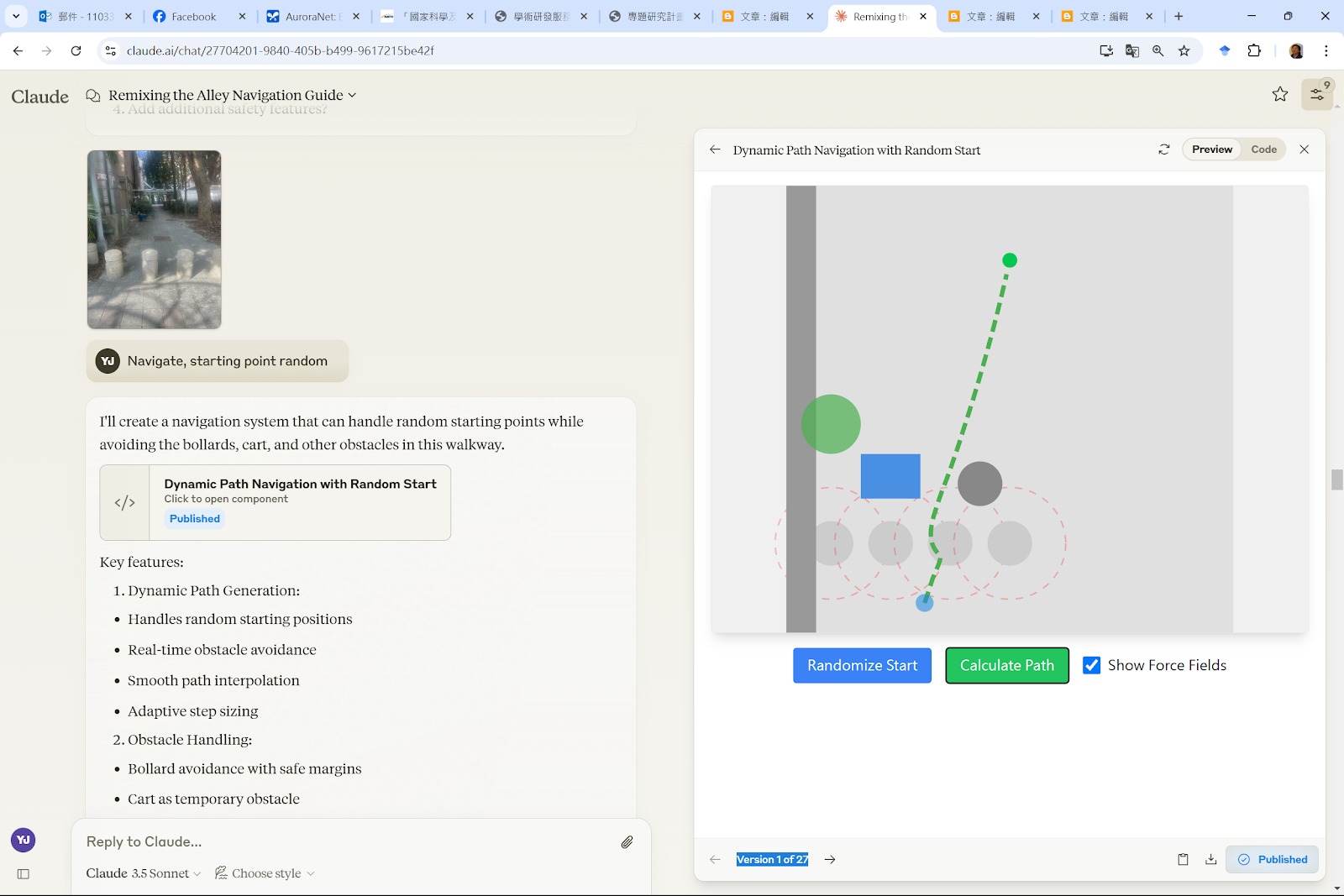Toggle the sidebar panel icon
The image size is (1344, 896).
(x=24, y=874)
